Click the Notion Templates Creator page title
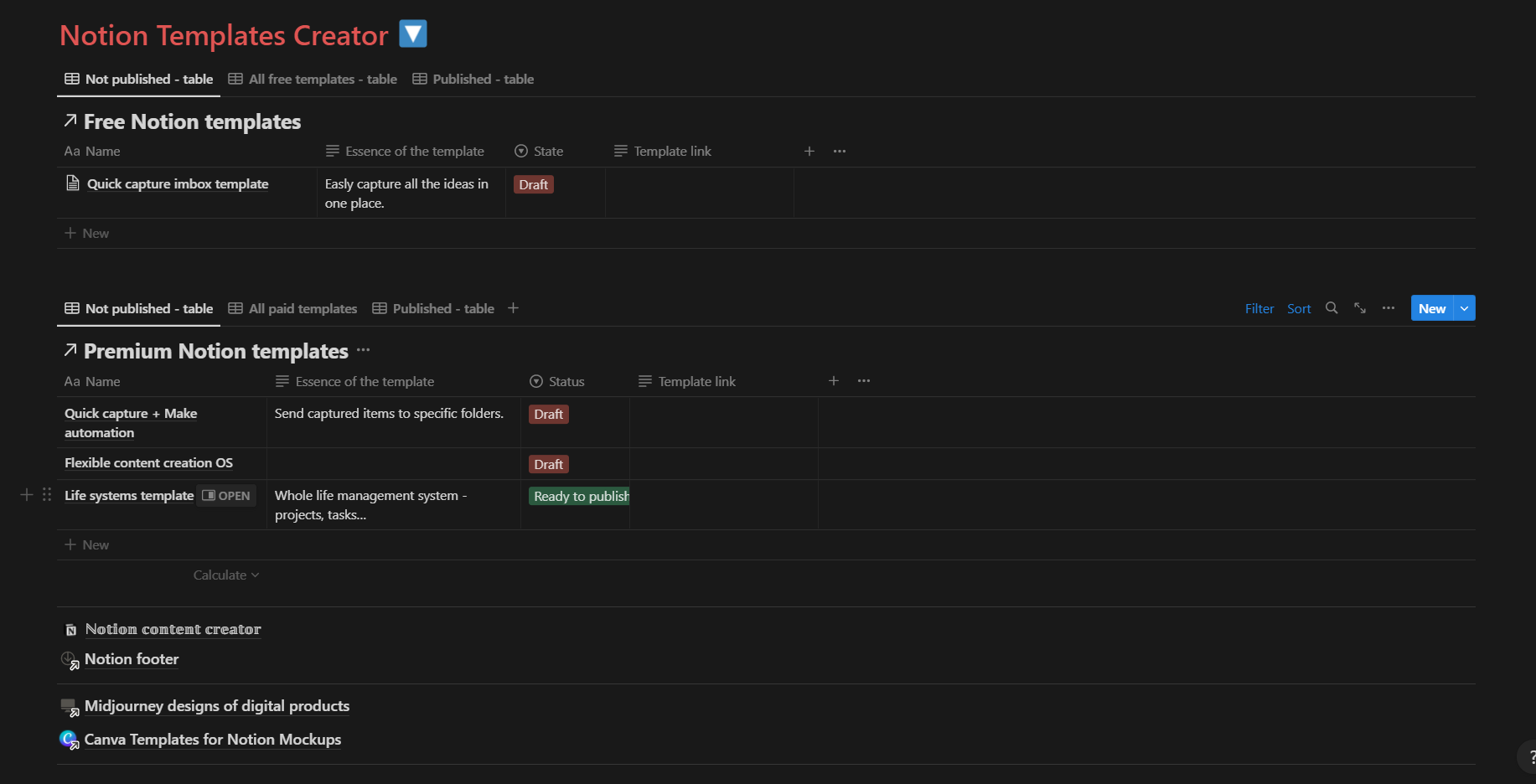 [224, 35]
